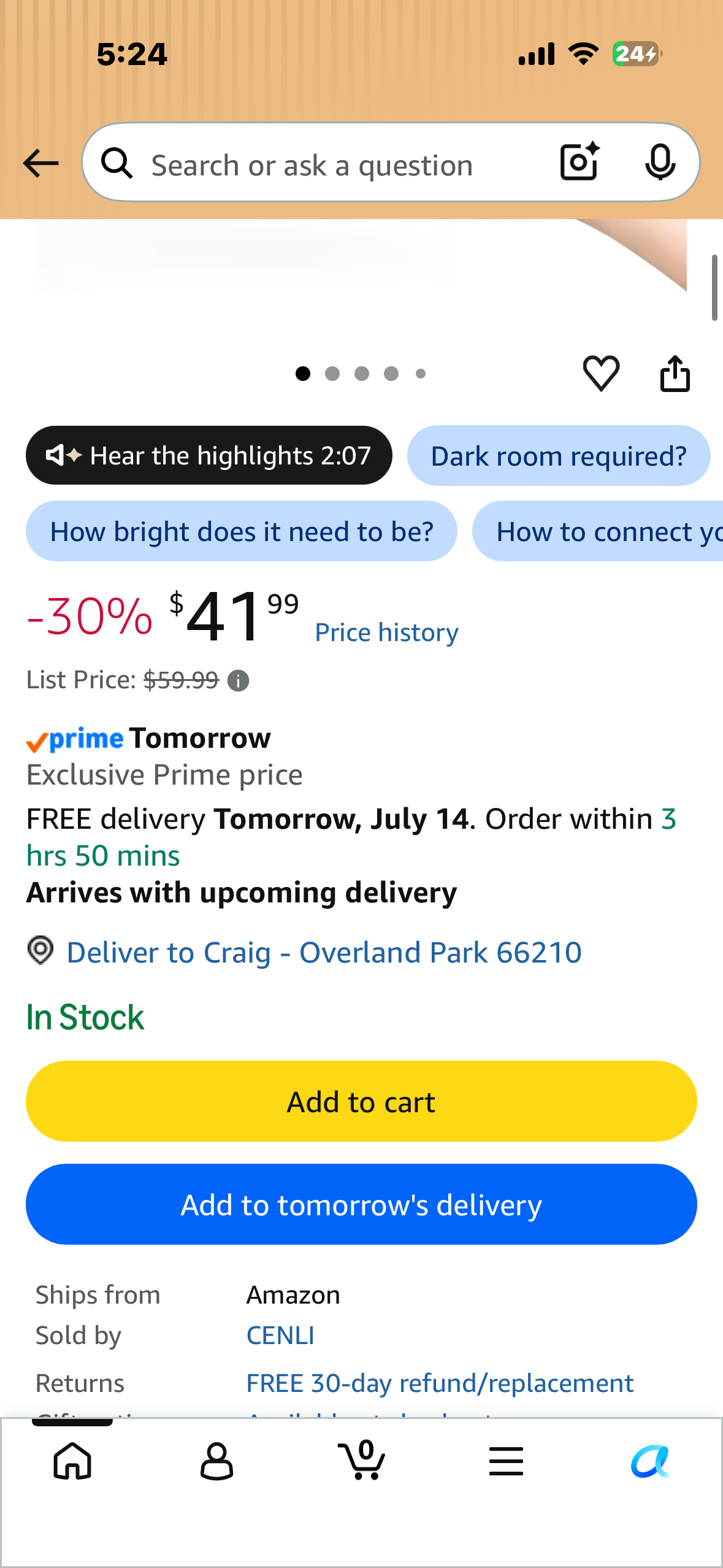The width and height of the screenshot is (723, 1568).
Task: Tap the share icon
Action: click(x=675, y=373)
